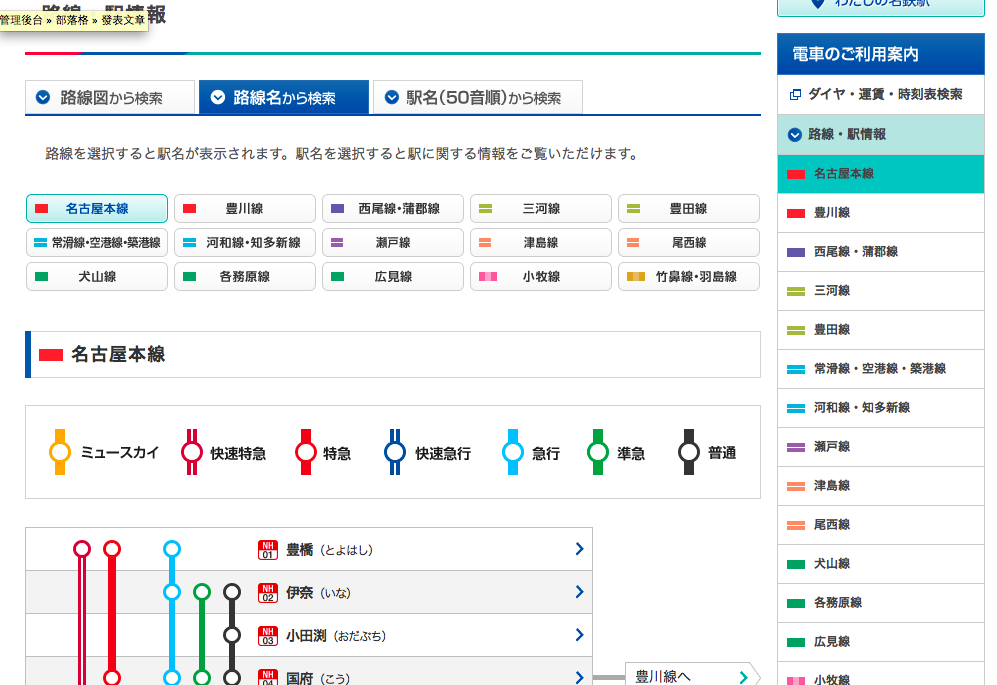Viewport: 997px width, 685px height.
Task: Open sidebar 豊川線 item
Action: (x=881, y=212)
